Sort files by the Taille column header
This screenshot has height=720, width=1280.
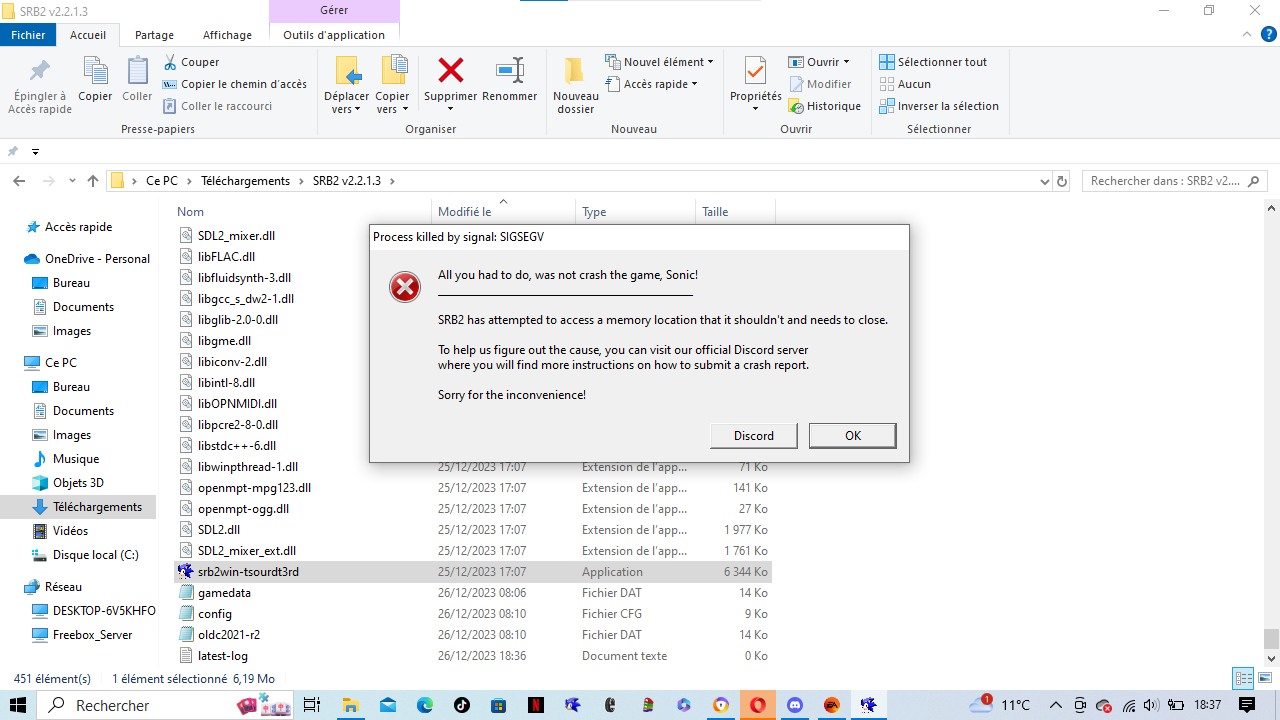coord(735,212)
